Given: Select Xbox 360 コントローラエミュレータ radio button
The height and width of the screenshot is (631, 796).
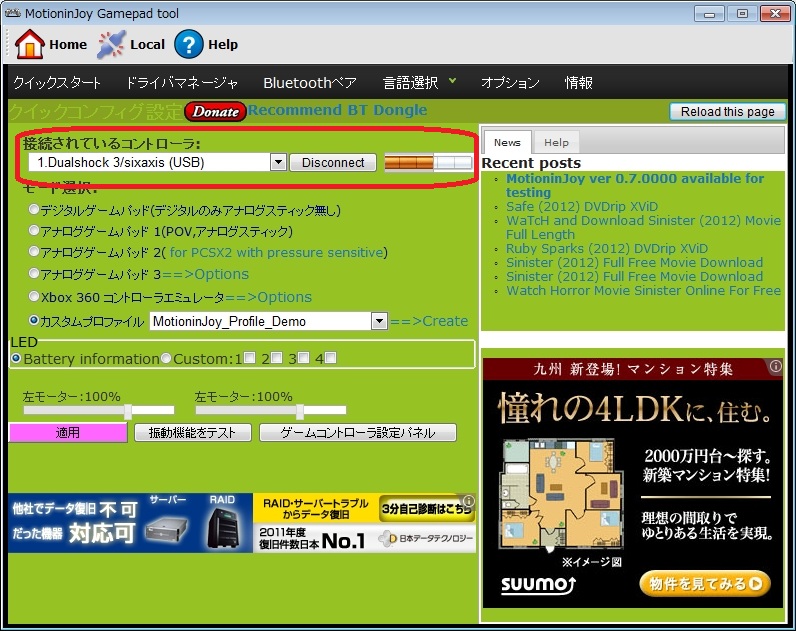Looking at the screenshot, I should [34, 296].
